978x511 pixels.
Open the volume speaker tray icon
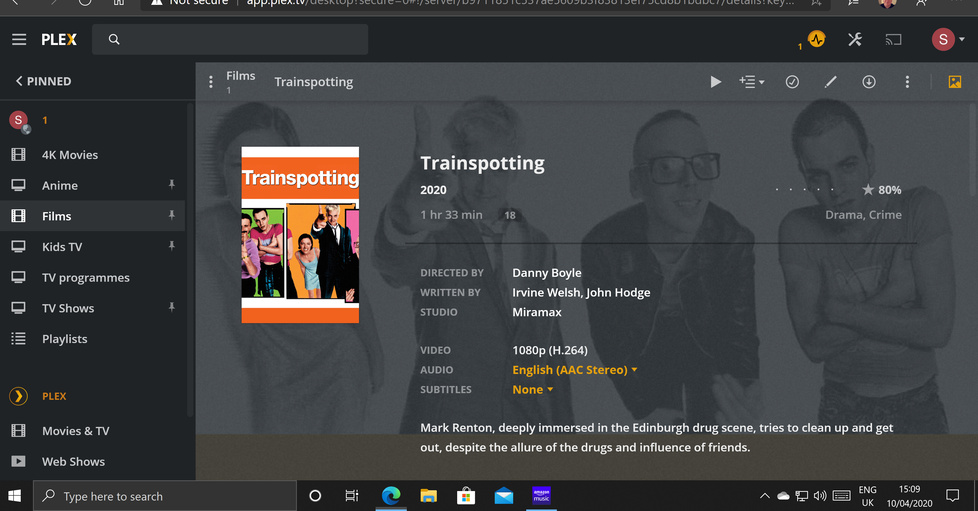pos(820,496)
